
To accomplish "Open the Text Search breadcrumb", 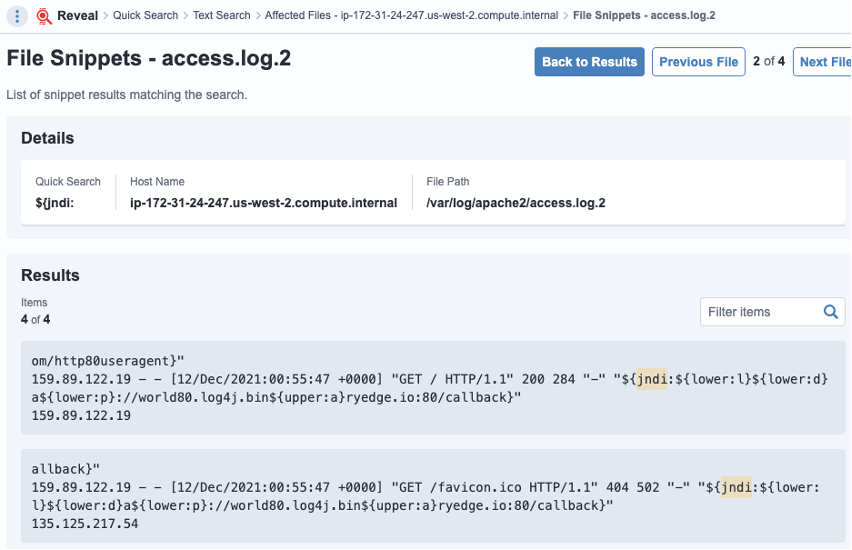I will pos(222,16).
